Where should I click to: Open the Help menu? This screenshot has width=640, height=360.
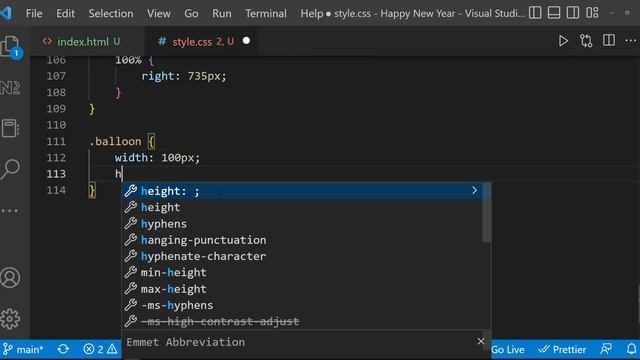coord(312,13)
